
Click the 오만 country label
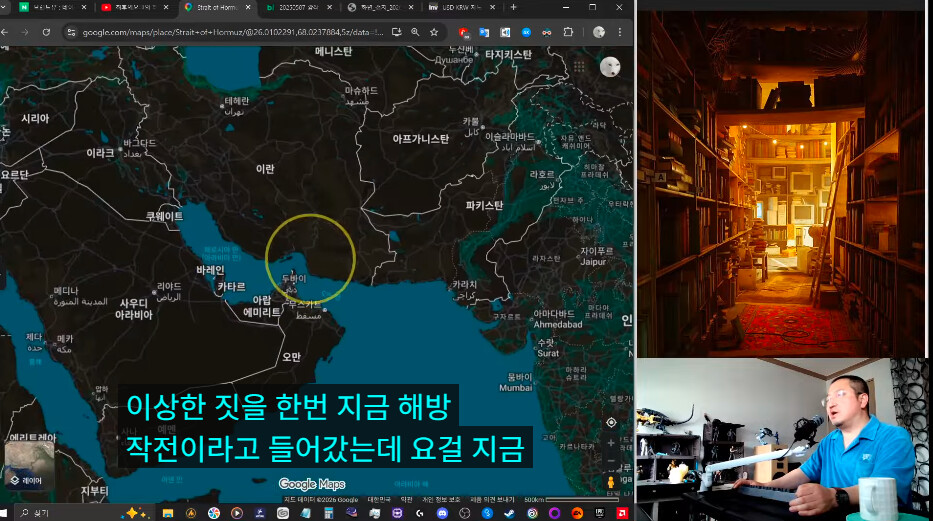click(292, 357)
